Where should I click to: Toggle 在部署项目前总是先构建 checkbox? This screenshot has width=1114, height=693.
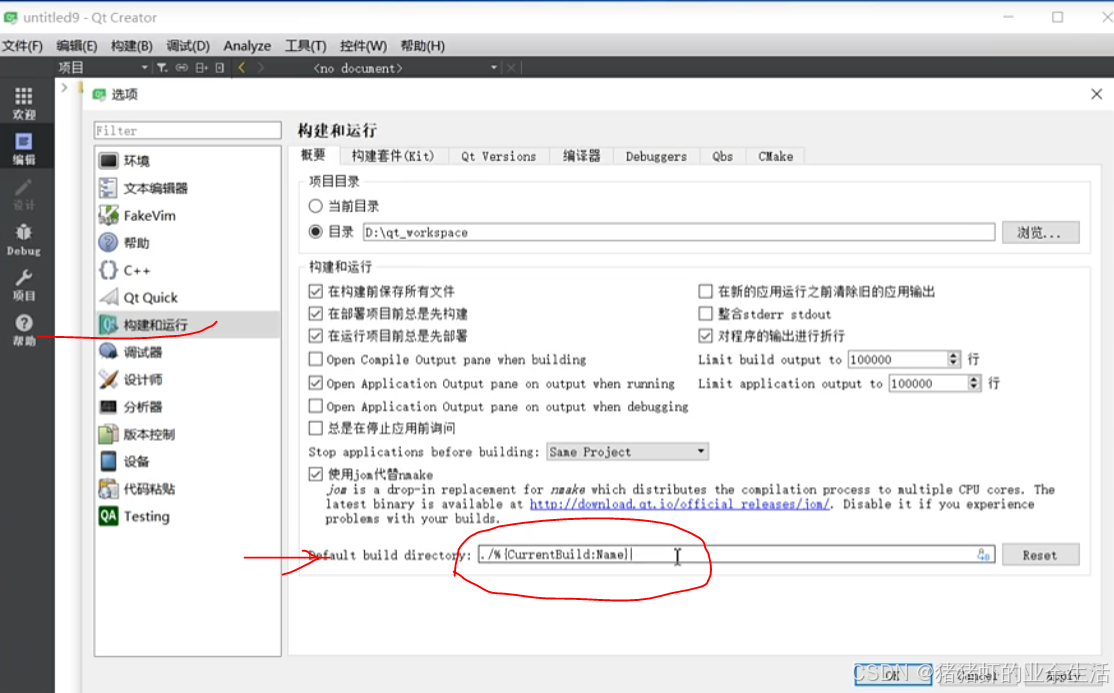[315, 313]
